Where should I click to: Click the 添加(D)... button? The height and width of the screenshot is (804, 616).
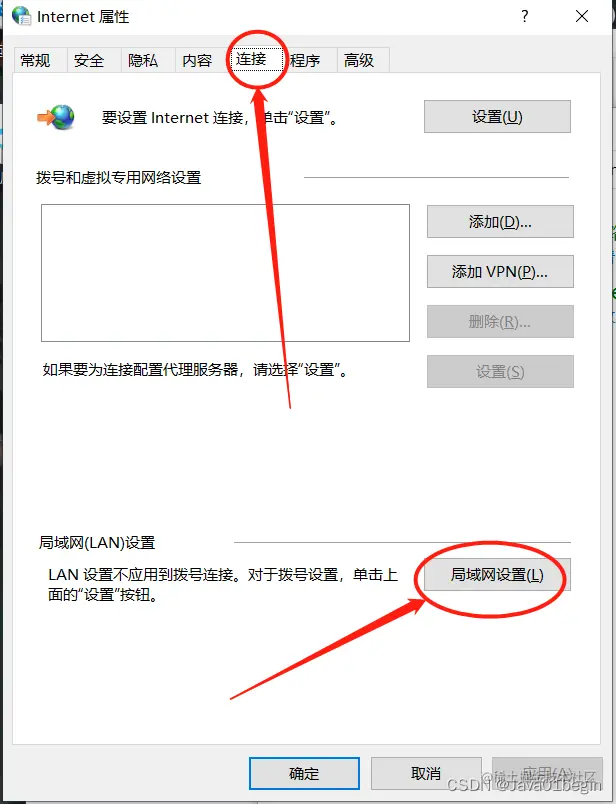(500, 222)
